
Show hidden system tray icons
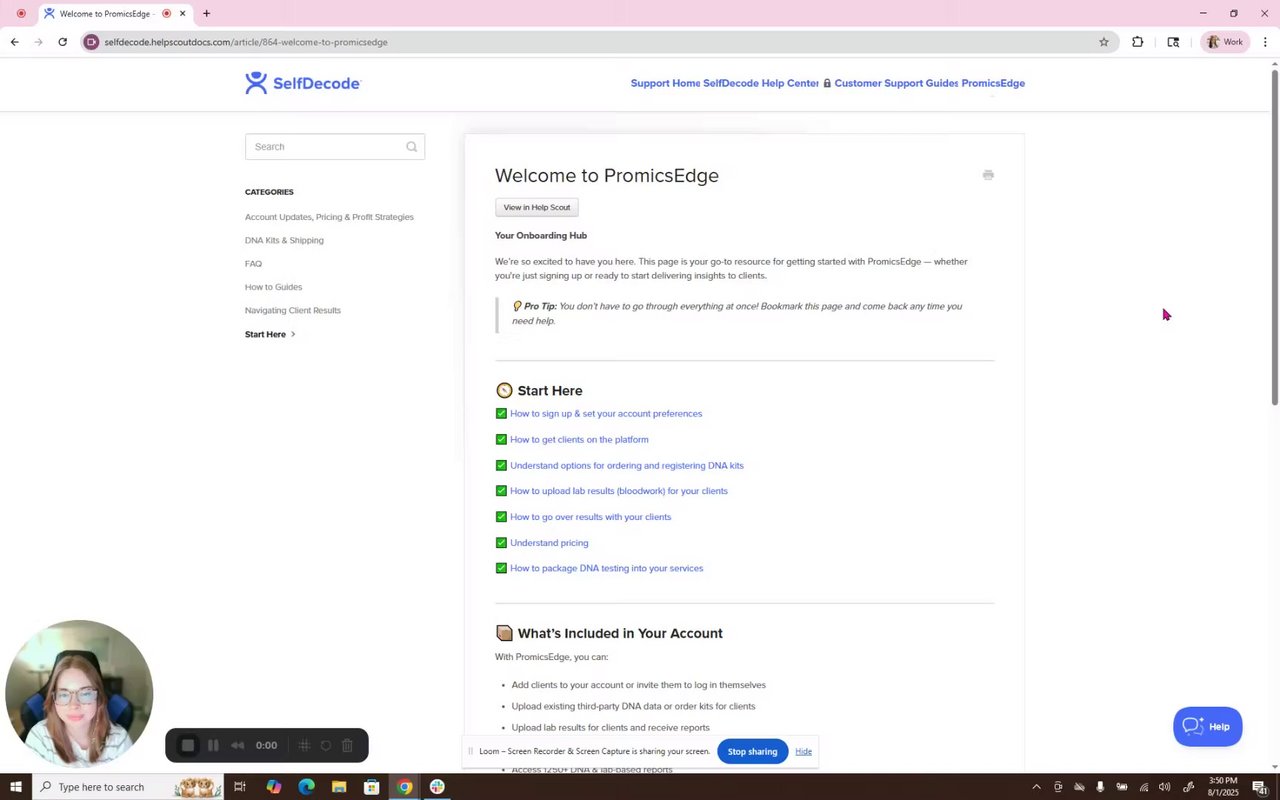(1036, 787)
